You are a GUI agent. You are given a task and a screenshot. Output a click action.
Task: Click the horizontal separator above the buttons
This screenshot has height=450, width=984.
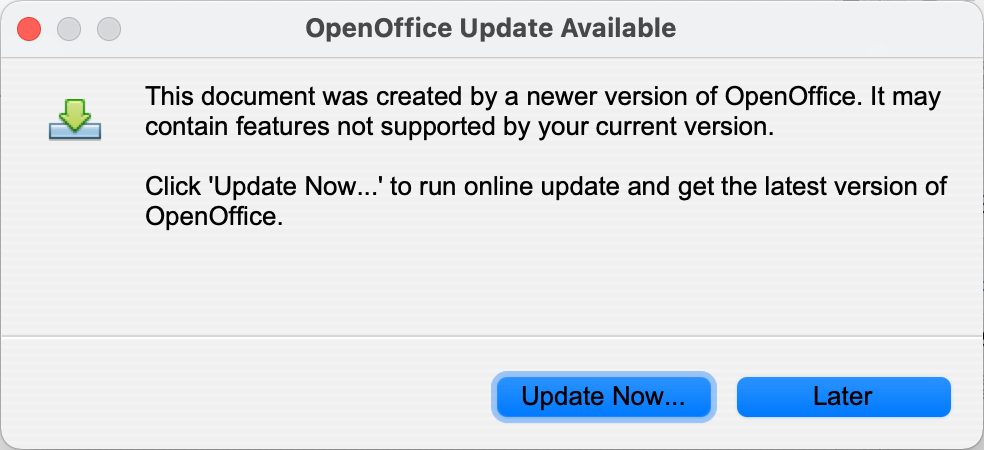tap(492, 336)
